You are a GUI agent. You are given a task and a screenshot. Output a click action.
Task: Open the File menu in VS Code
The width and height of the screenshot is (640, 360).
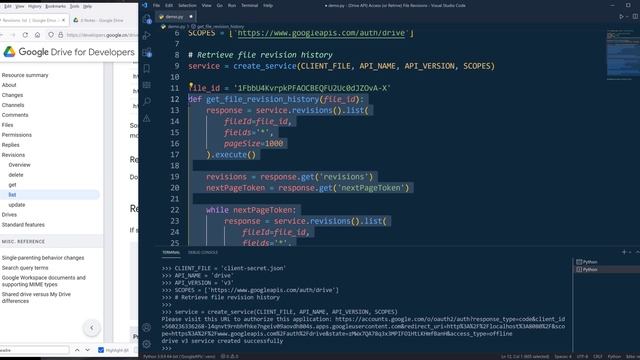(156, 6)
